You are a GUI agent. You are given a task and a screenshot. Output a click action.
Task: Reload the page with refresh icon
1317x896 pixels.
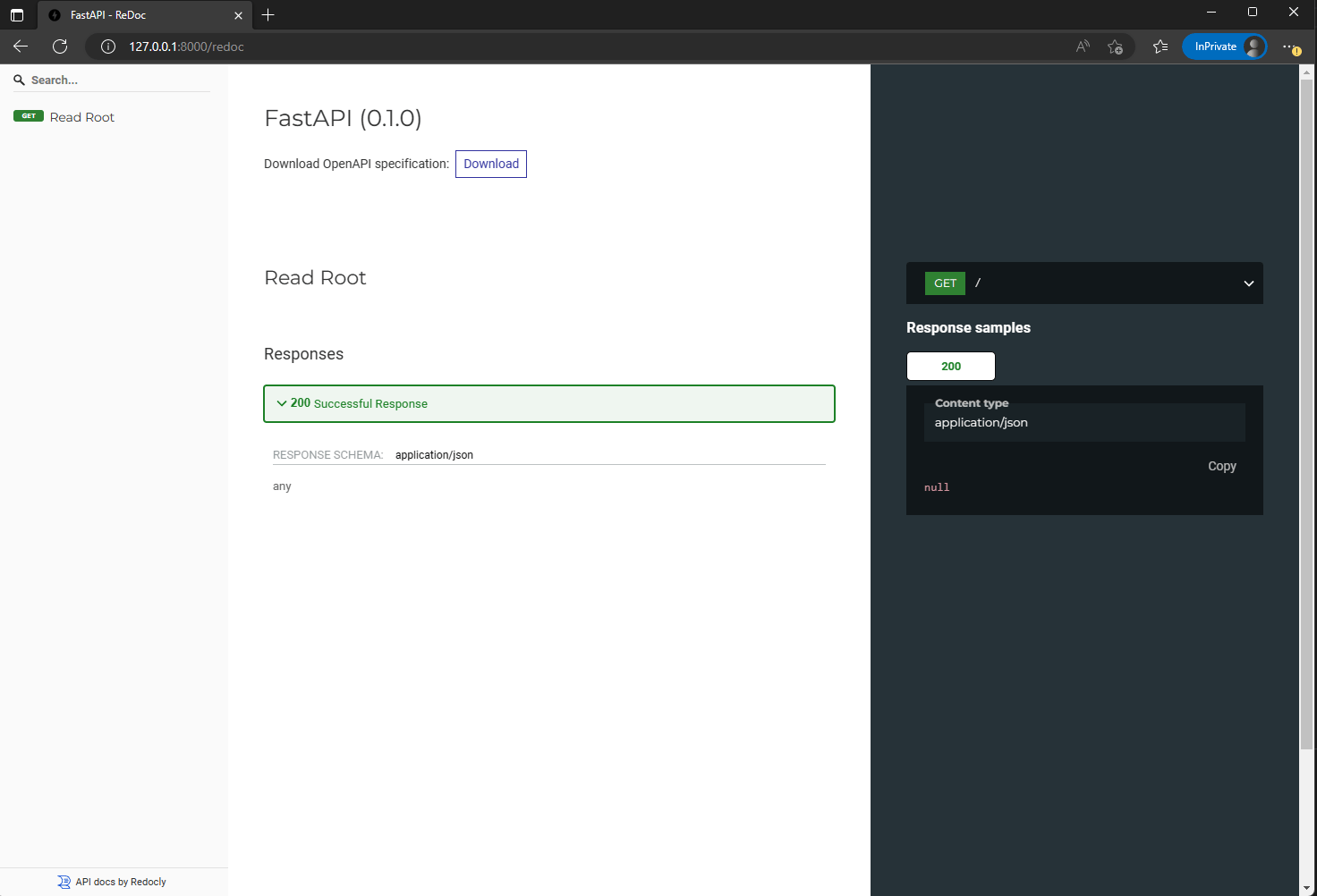pos(60,46)
